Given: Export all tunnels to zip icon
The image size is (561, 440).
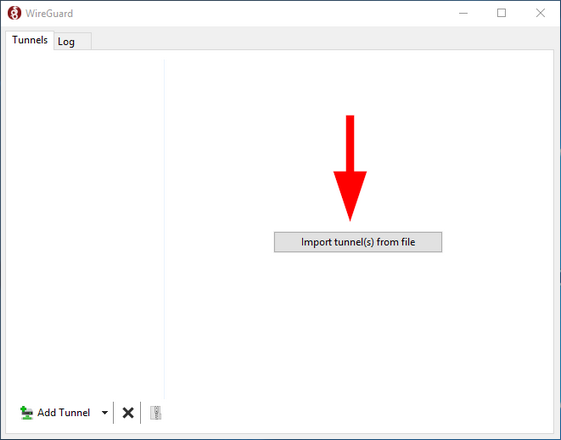Looking at the screenshot, I should point(155,413).
